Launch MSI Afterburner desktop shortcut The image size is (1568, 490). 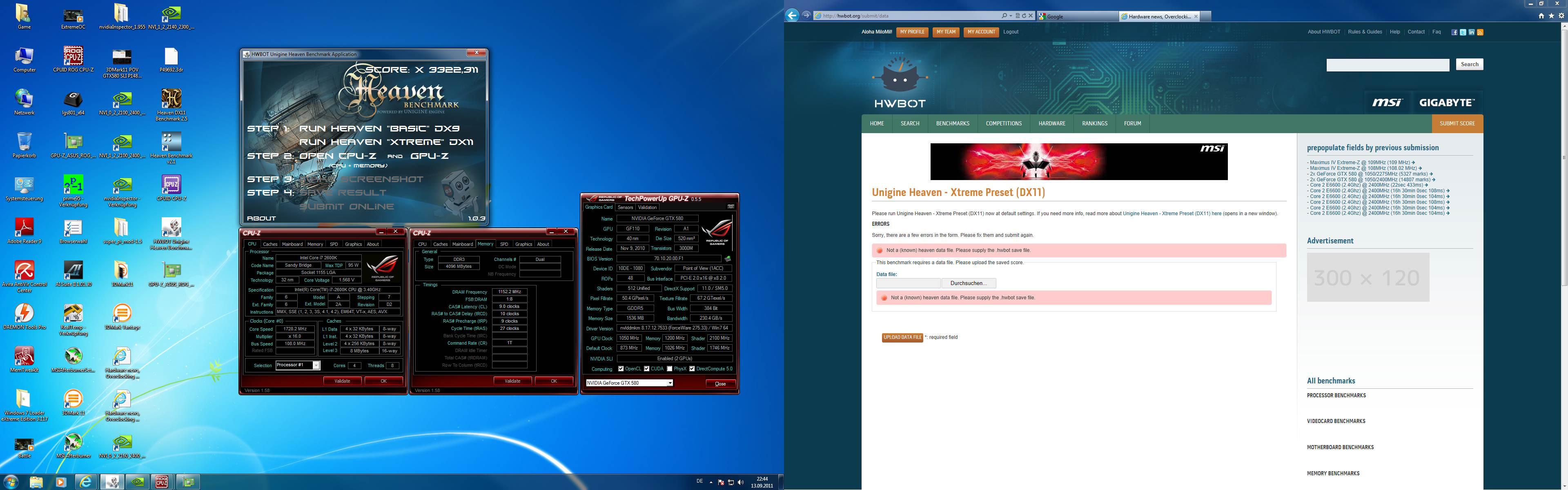tap(73, 445)
